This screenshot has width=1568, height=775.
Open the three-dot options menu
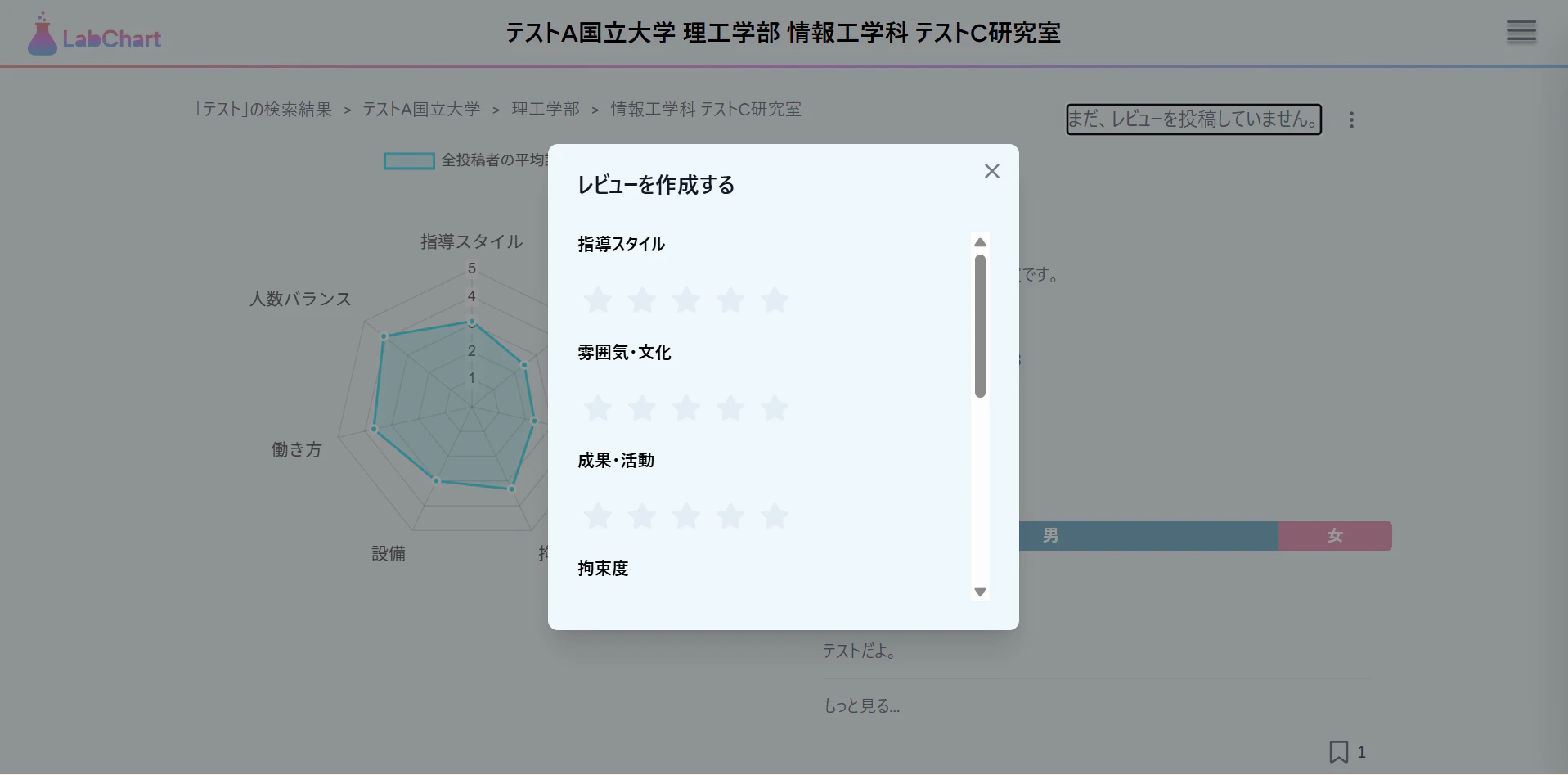(x=1351, y=119)
